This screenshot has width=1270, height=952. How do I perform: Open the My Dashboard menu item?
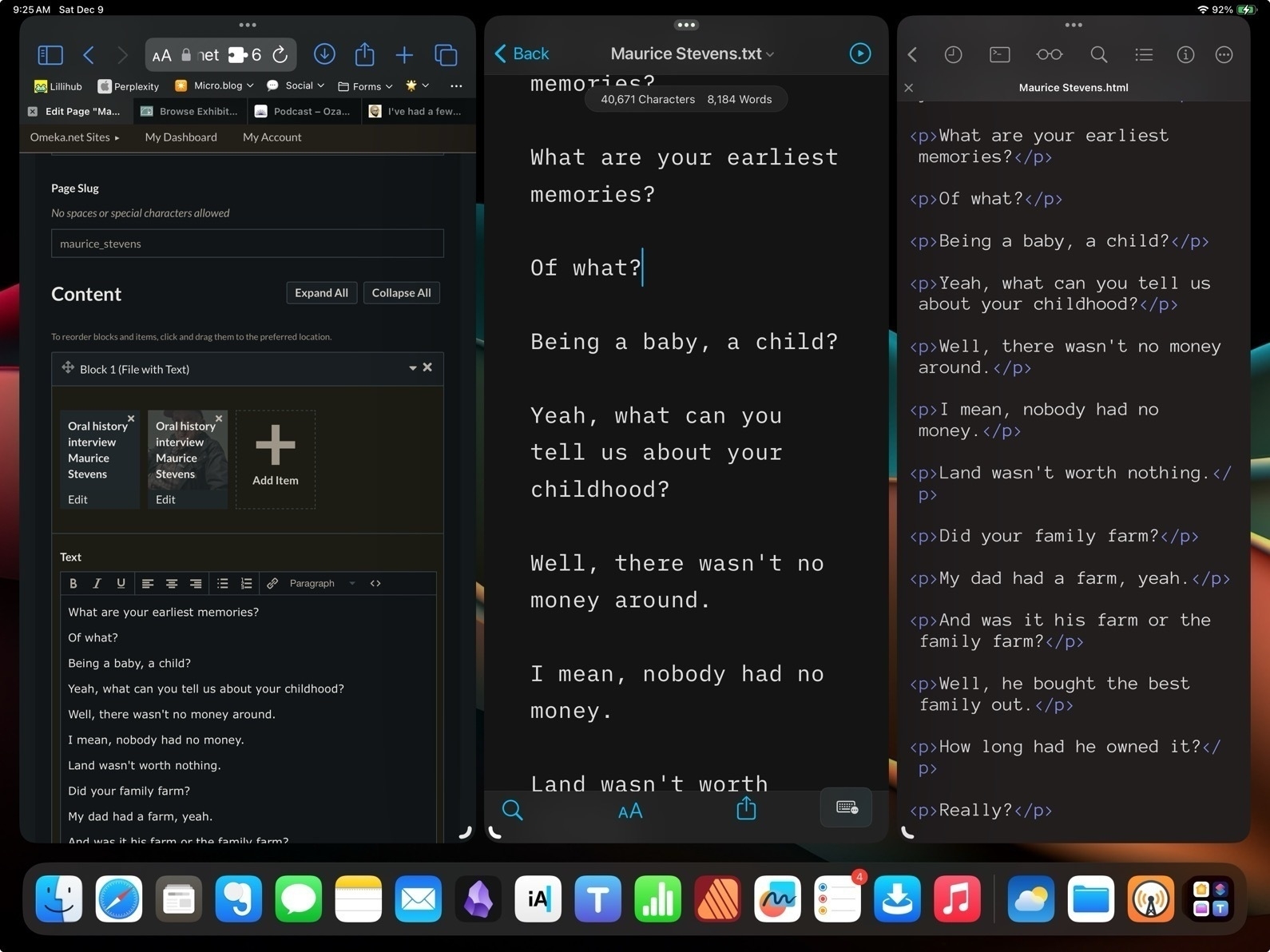[x=181, y=137]
